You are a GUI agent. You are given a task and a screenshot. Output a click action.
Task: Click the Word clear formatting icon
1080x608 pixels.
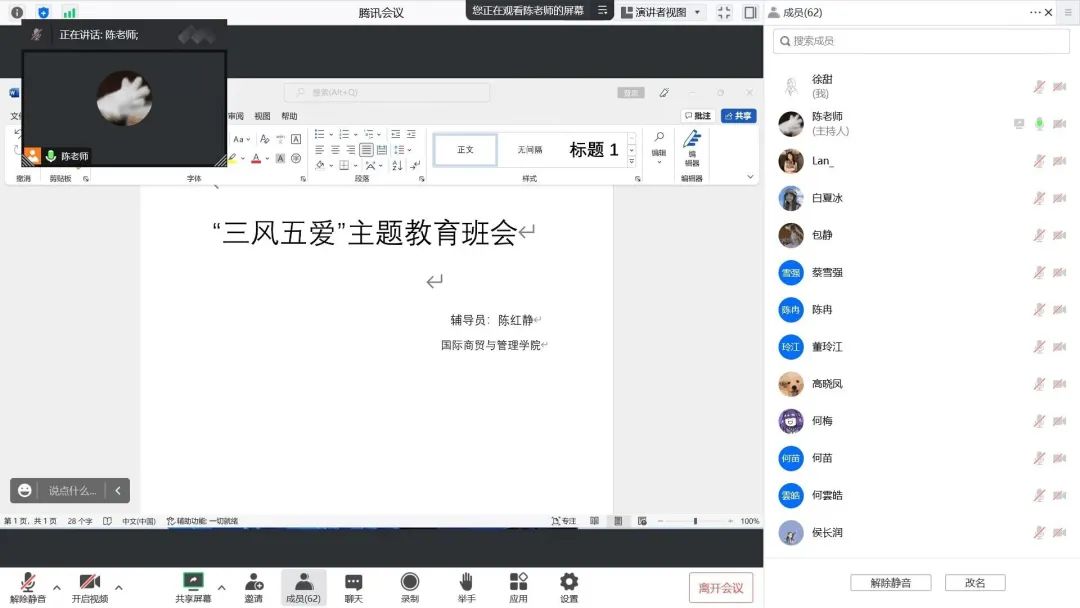(264, 139)
